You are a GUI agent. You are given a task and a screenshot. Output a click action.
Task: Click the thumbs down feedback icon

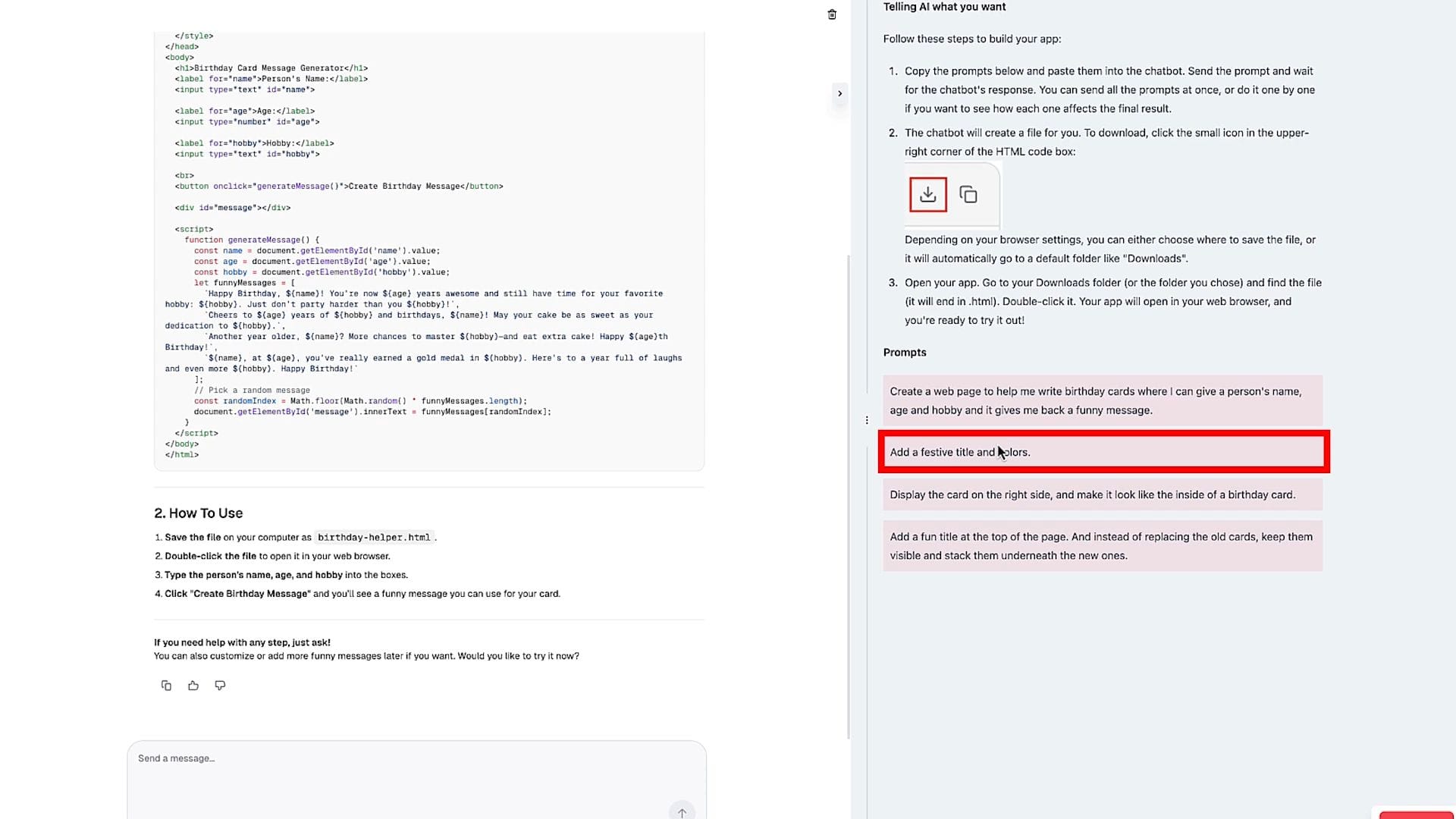tap(220, 686)
